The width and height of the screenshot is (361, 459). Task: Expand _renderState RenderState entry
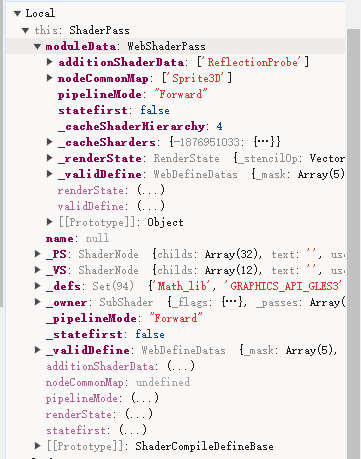(50, 158)
